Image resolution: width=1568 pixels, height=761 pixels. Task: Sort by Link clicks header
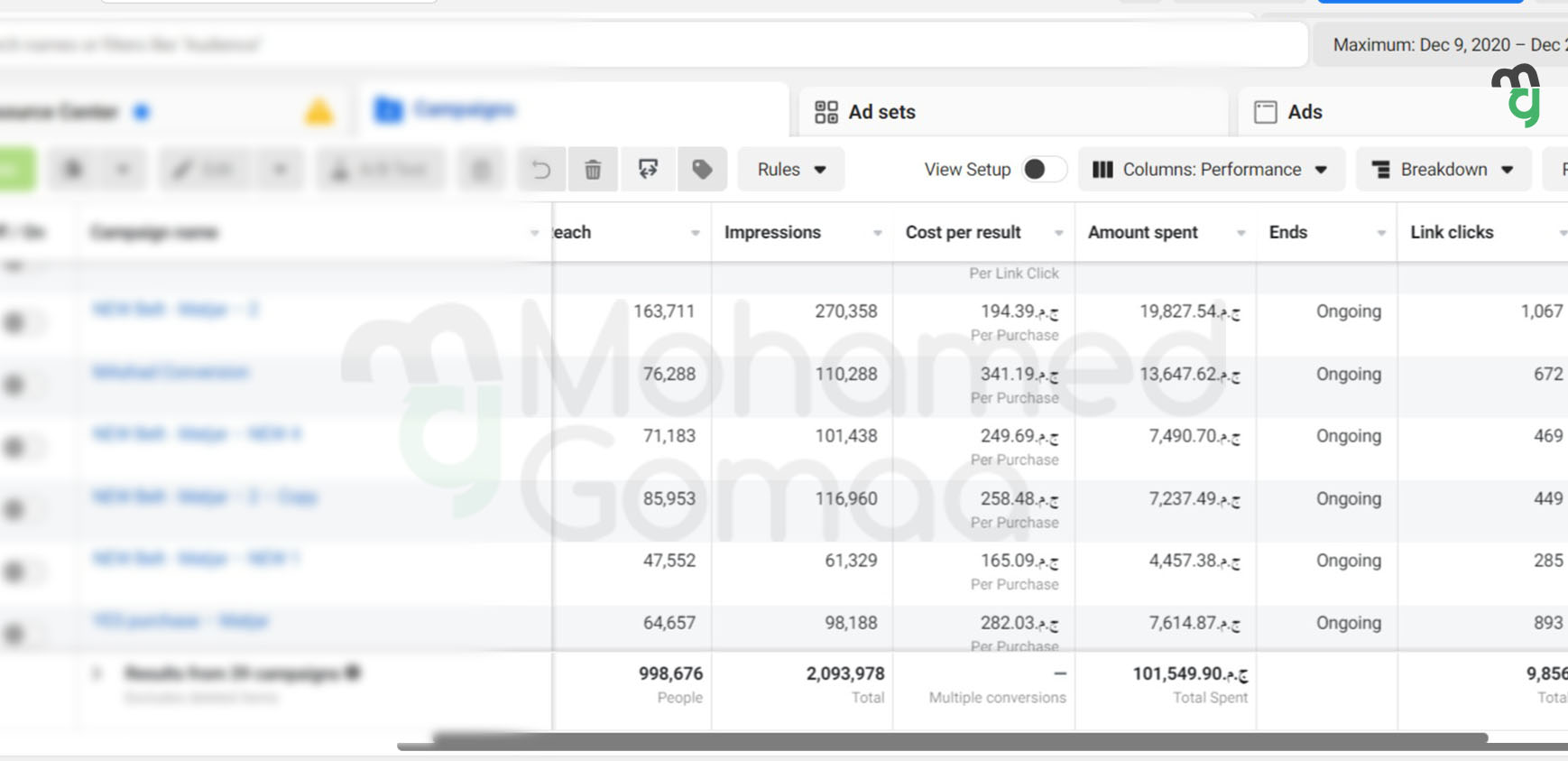[x=1452, y=232]
